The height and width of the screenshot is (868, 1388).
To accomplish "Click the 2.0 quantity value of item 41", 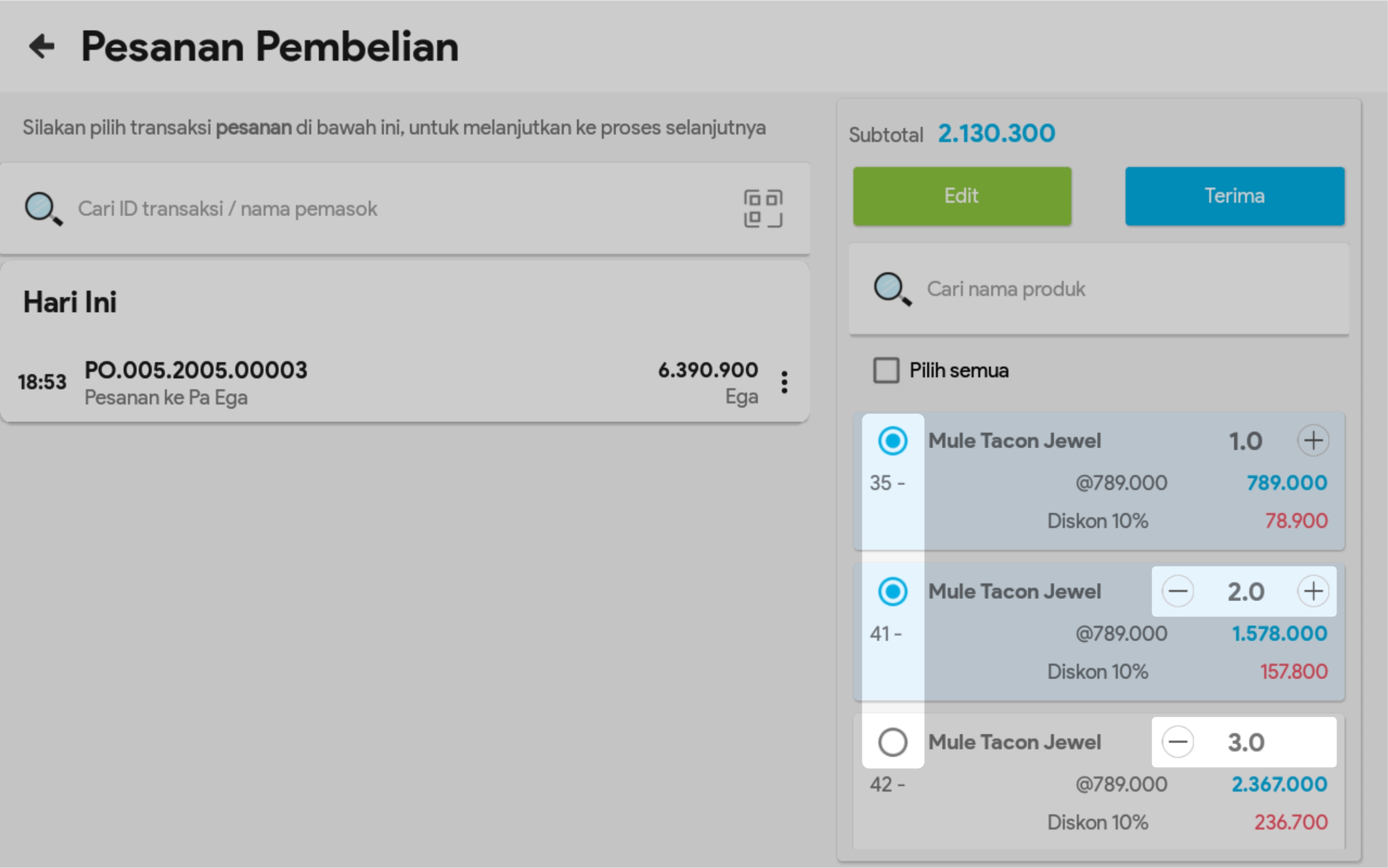I will click(1245, 591).
